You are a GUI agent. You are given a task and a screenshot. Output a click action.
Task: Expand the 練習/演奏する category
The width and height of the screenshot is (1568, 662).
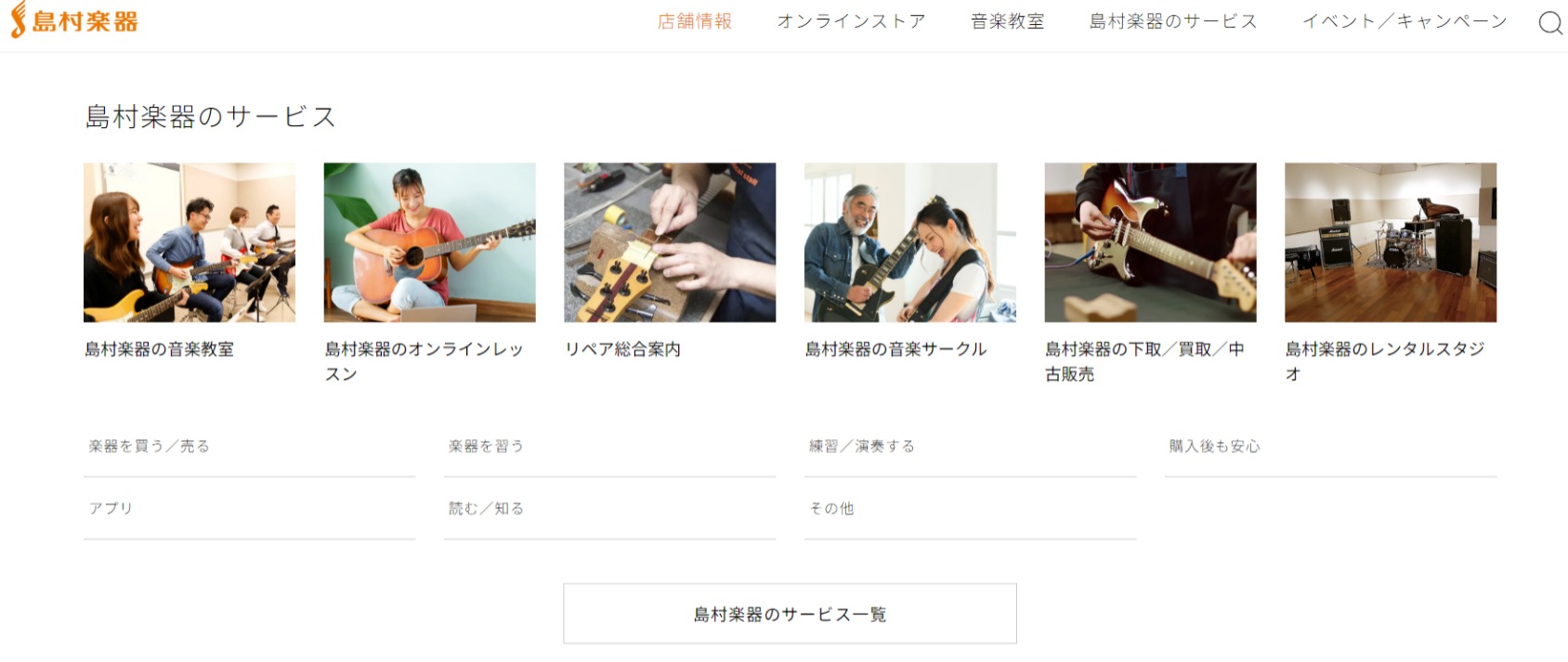click(970, 447)
